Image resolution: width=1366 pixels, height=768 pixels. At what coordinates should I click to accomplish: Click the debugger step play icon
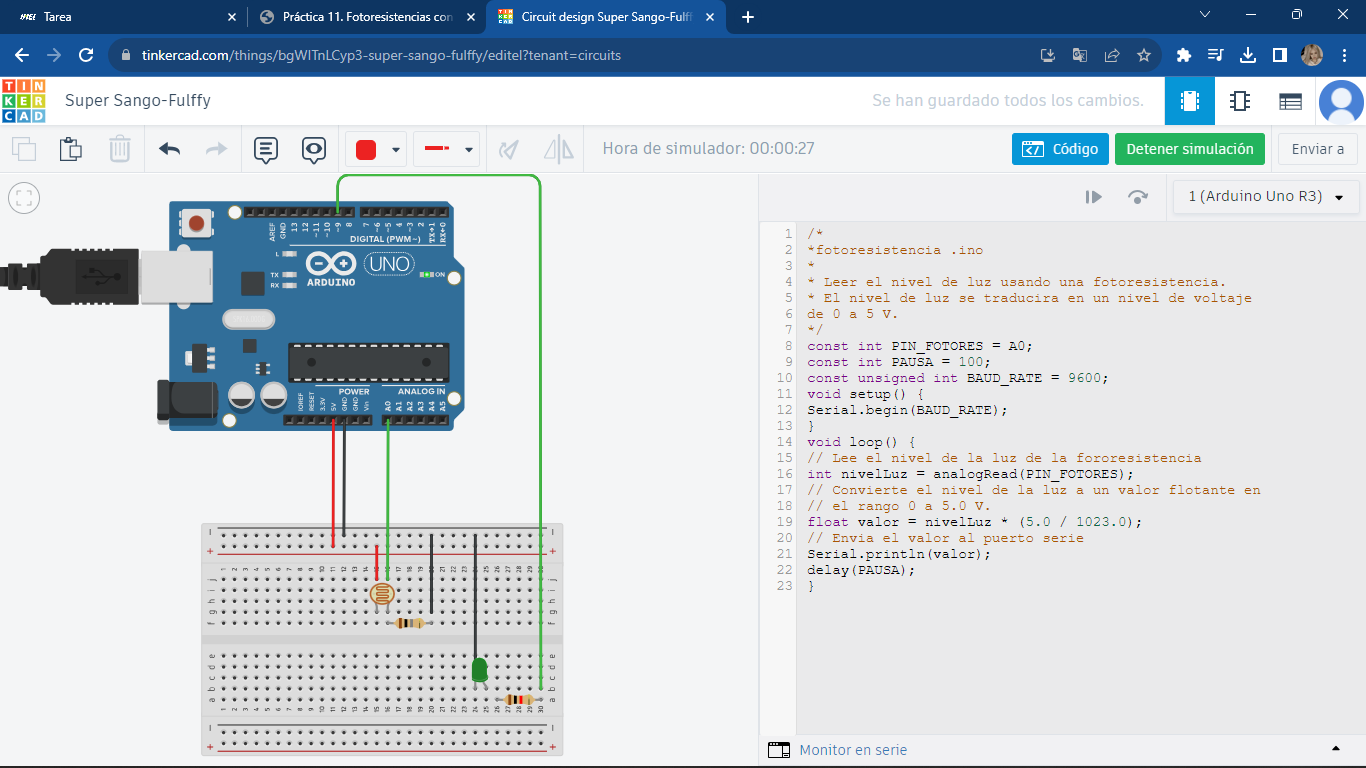click(x=1094, y=197)
